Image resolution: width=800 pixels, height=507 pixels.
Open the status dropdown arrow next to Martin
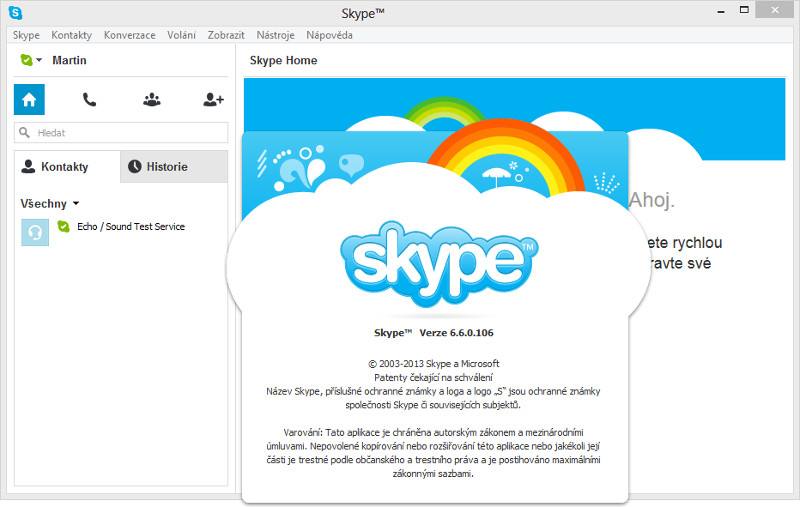pos(39,60)
